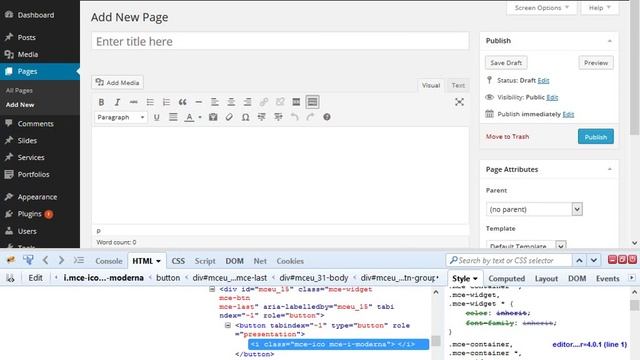The image size is (640, 360).
Task: Click the Firebug inspect element icon
Action: click(x=28, y=260)
